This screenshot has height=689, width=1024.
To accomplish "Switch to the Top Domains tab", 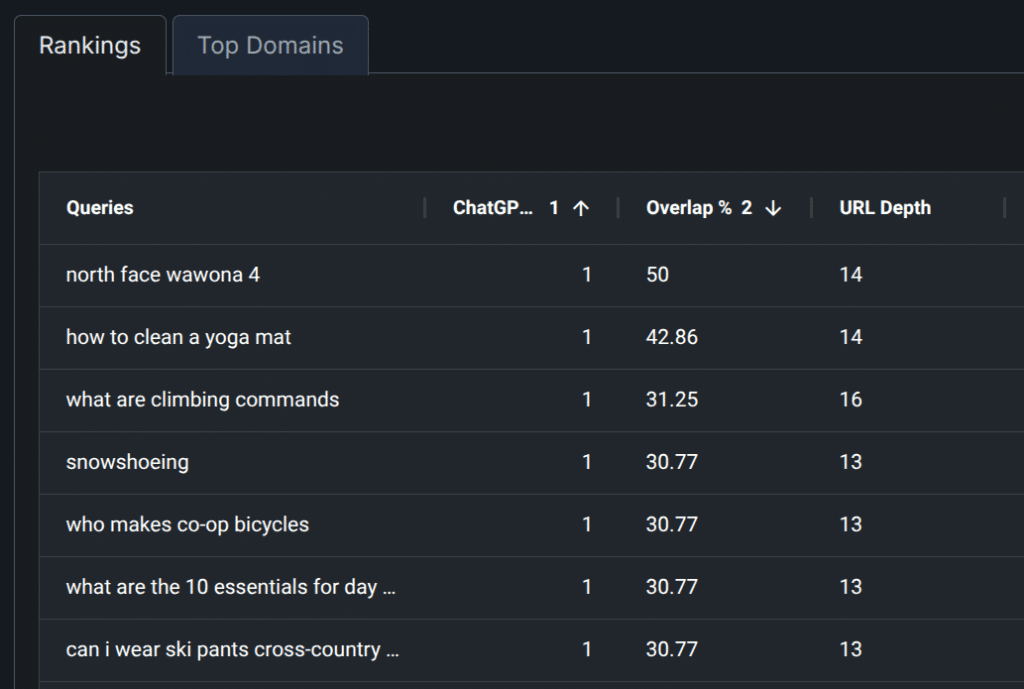I will tap(270, 45).
